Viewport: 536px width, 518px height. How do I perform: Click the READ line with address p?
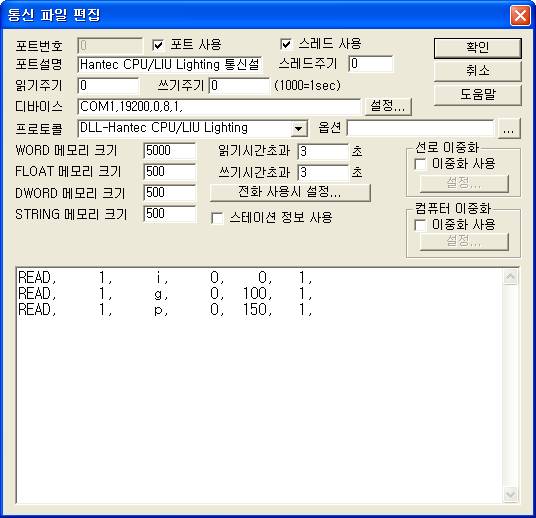[165, 310]
